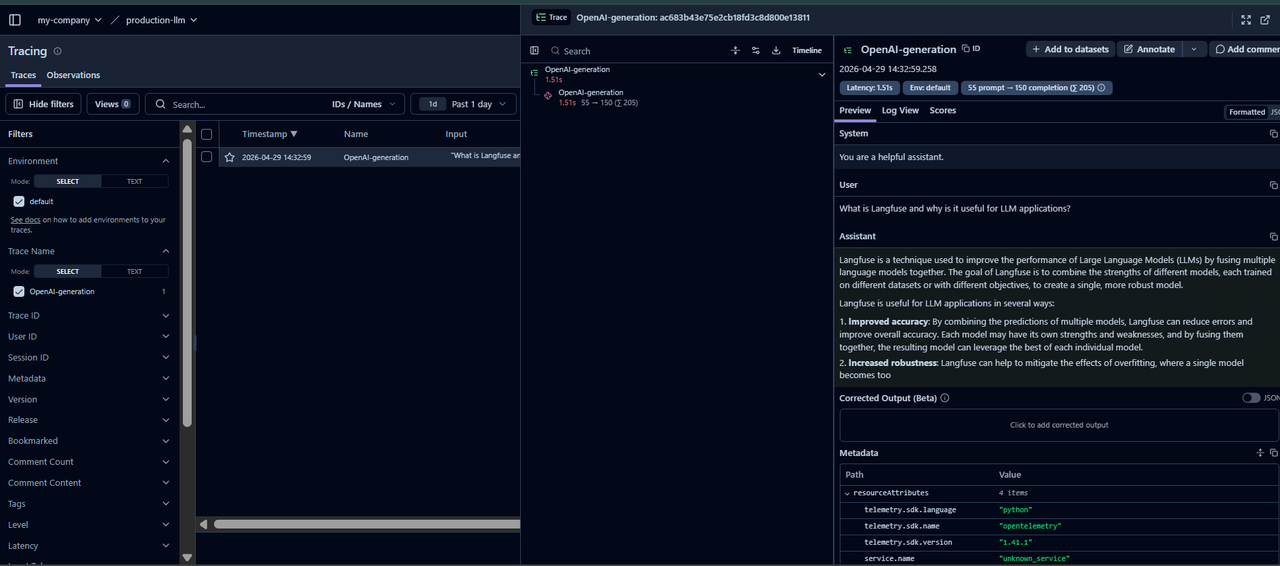Open the Preview tab
This screenshot has height=566, width=1280.
855,111
